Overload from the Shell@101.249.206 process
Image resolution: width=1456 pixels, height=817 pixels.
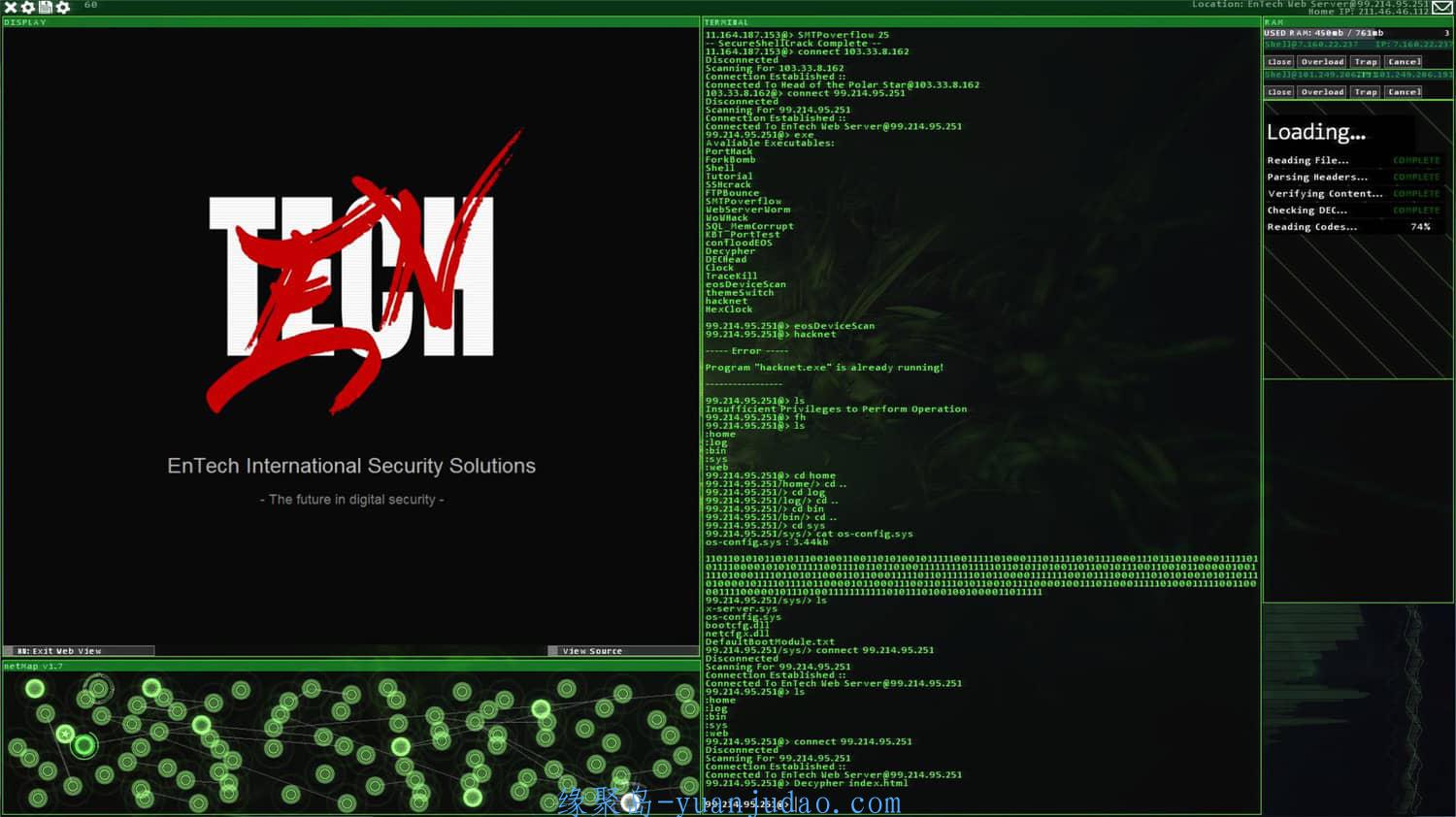tap(1322, 92)
